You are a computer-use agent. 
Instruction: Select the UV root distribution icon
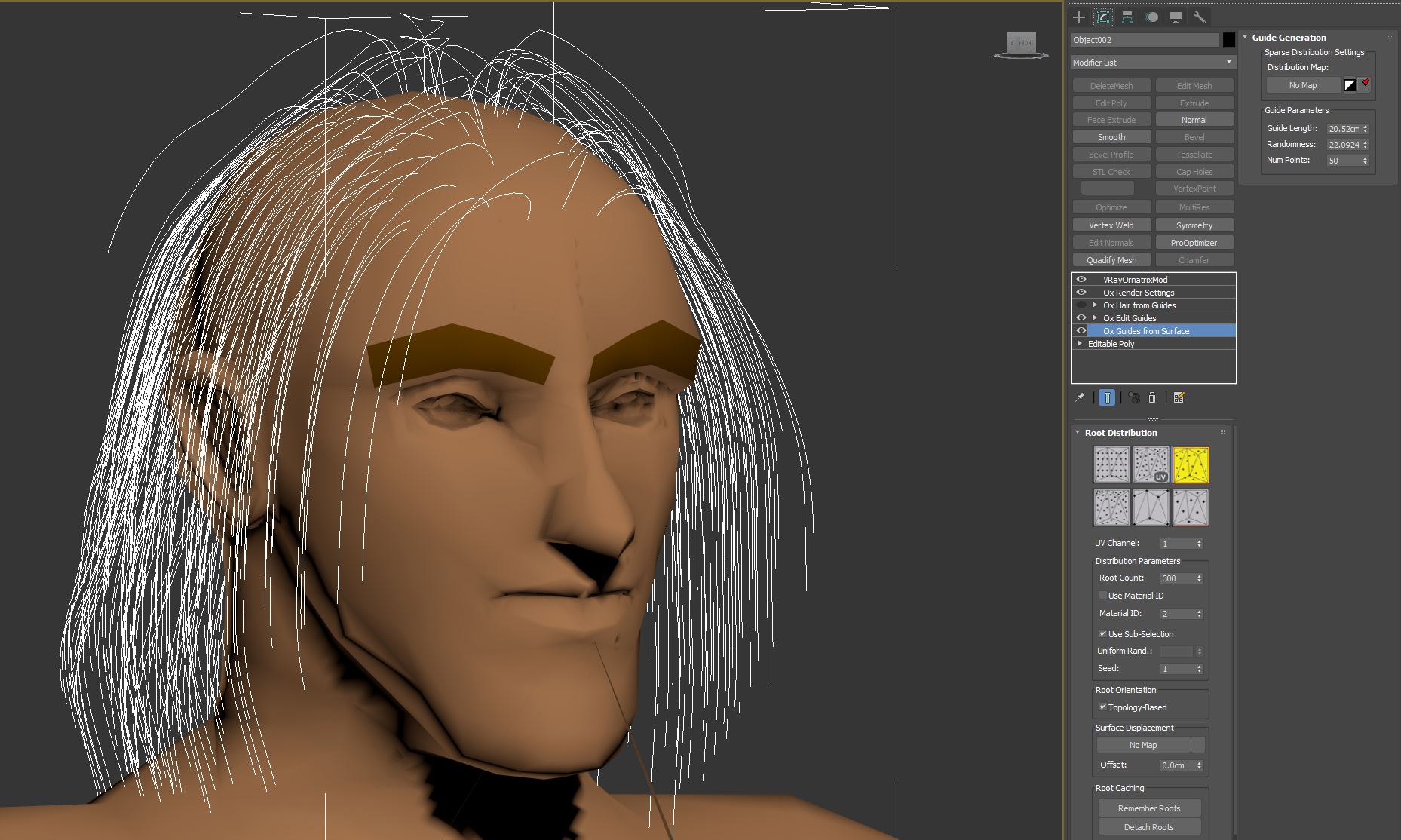(1151, 464)
